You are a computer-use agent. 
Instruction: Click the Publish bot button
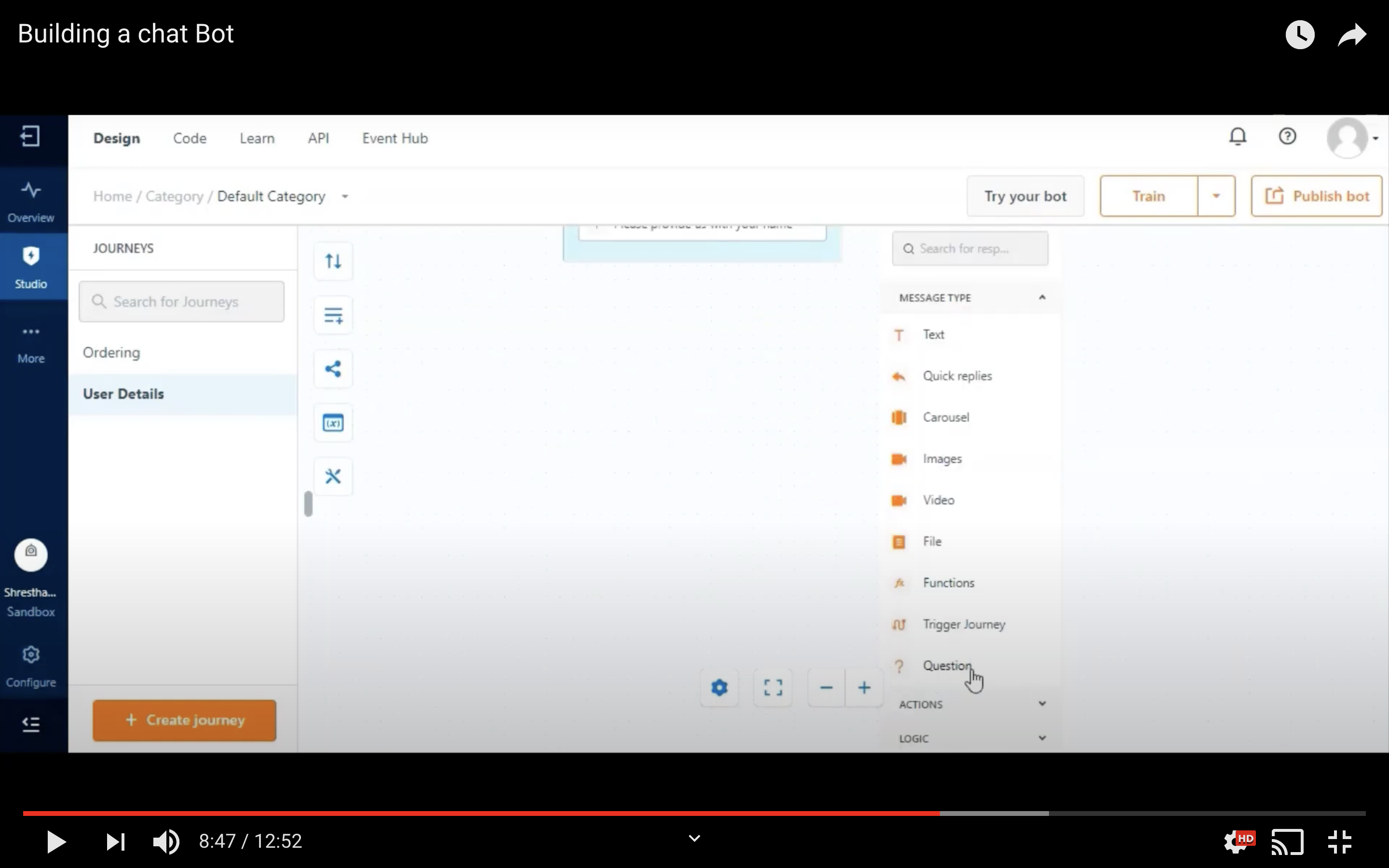(1317, 196)
